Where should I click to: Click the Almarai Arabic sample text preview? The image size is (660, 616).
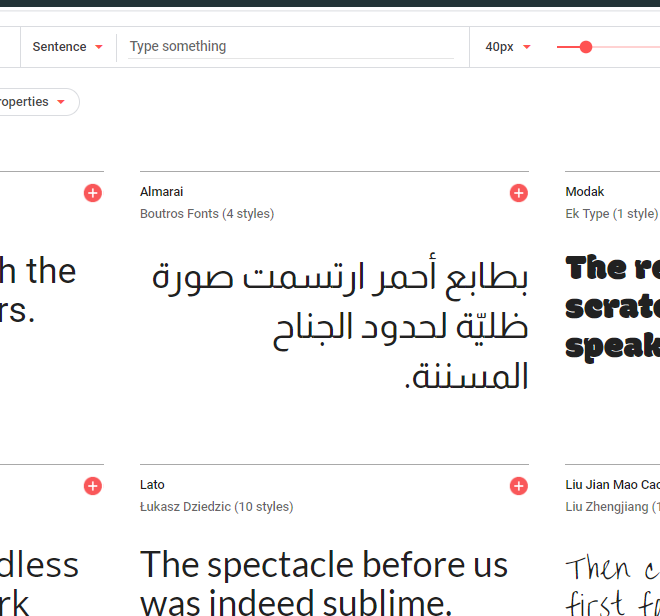tap(339, 322)
